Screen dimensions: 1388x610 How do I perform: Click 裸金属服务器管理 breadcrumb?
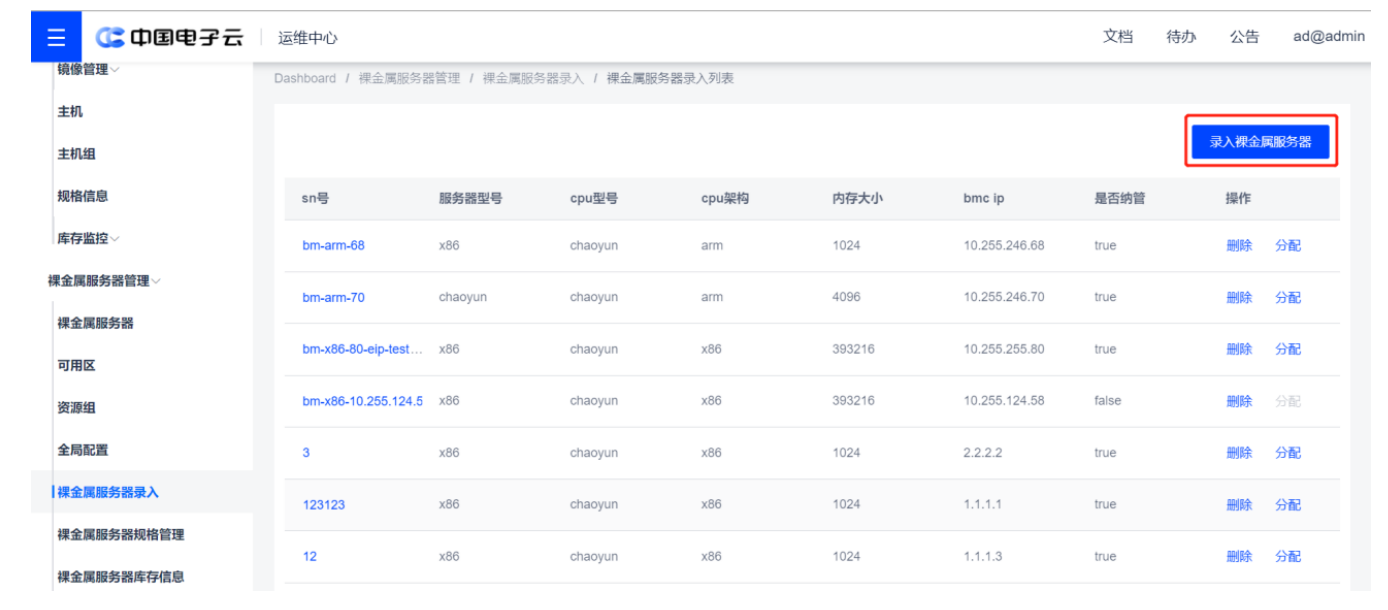click(409, 78)
